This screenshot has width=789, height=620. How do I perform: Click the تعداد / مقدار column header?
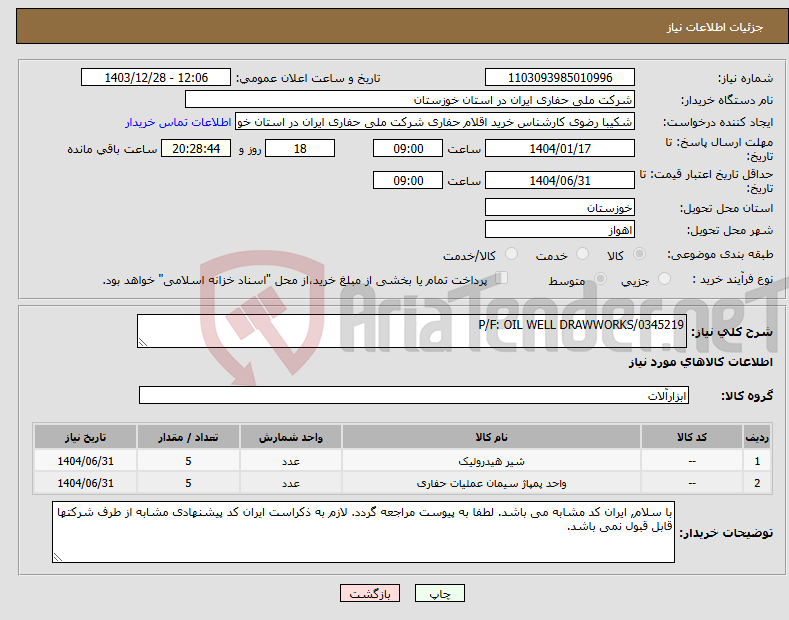tap(188, 437)
